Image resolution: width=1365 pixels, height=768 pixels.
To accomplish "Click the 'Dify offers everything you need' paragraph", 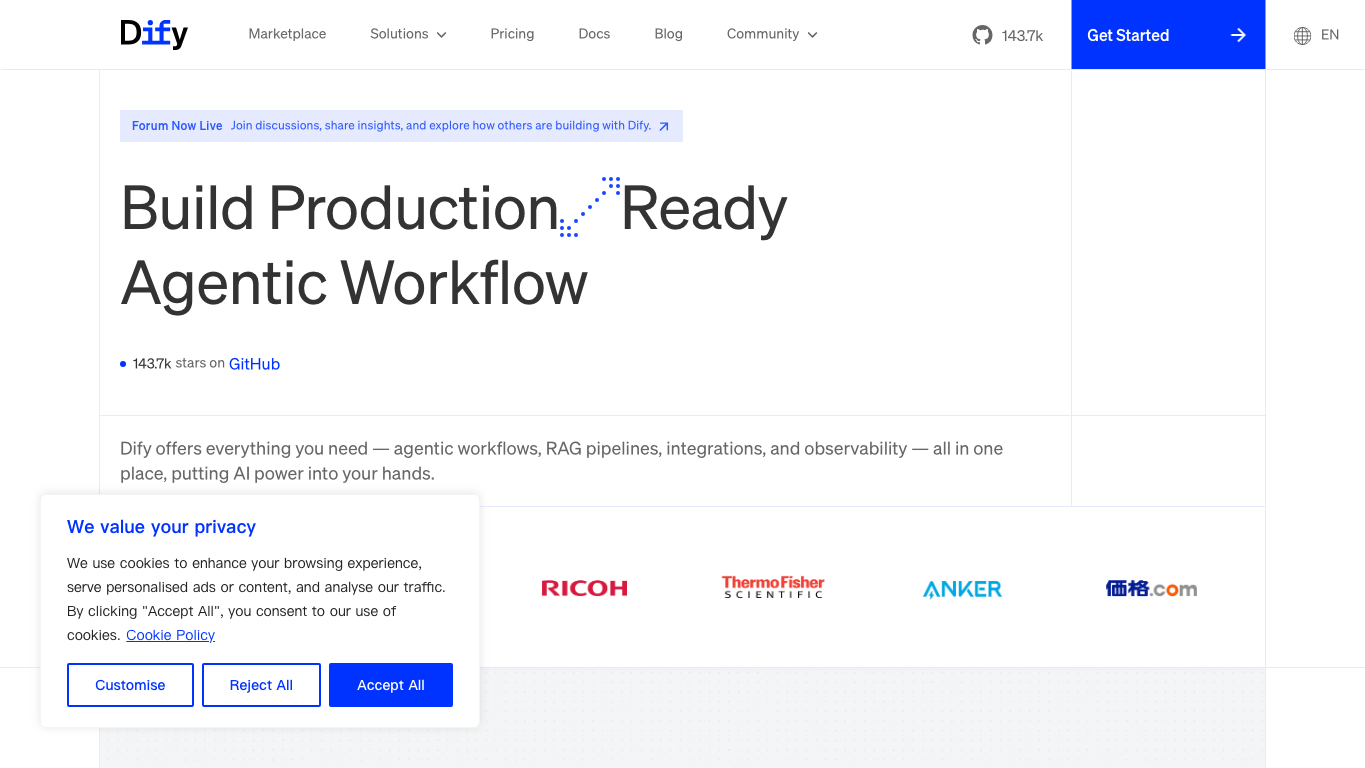I will [x=561, y=461].
